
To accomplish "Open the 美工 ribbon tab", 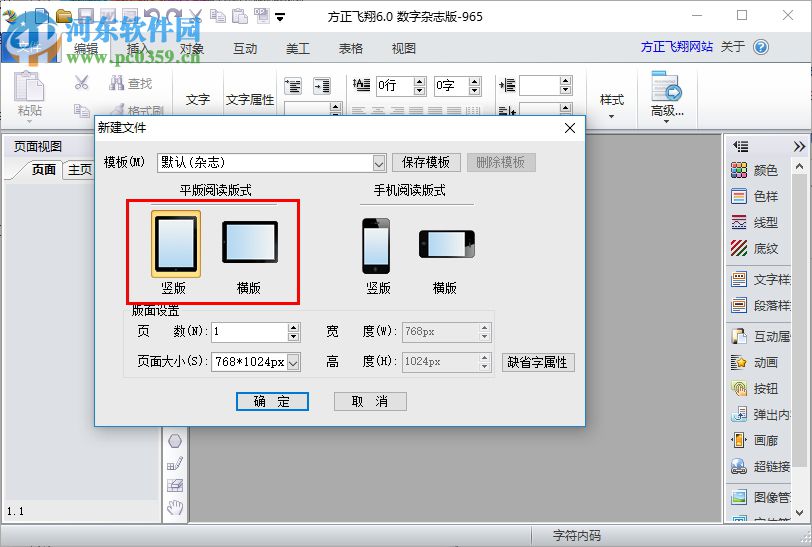I will (298, 49).
